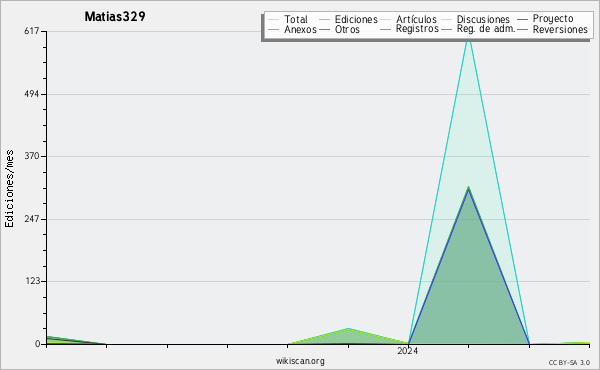Click the 'Artículos' legend label
This screenshot has width=600, height=370.
pyautogui.click(x=416, y=19)
